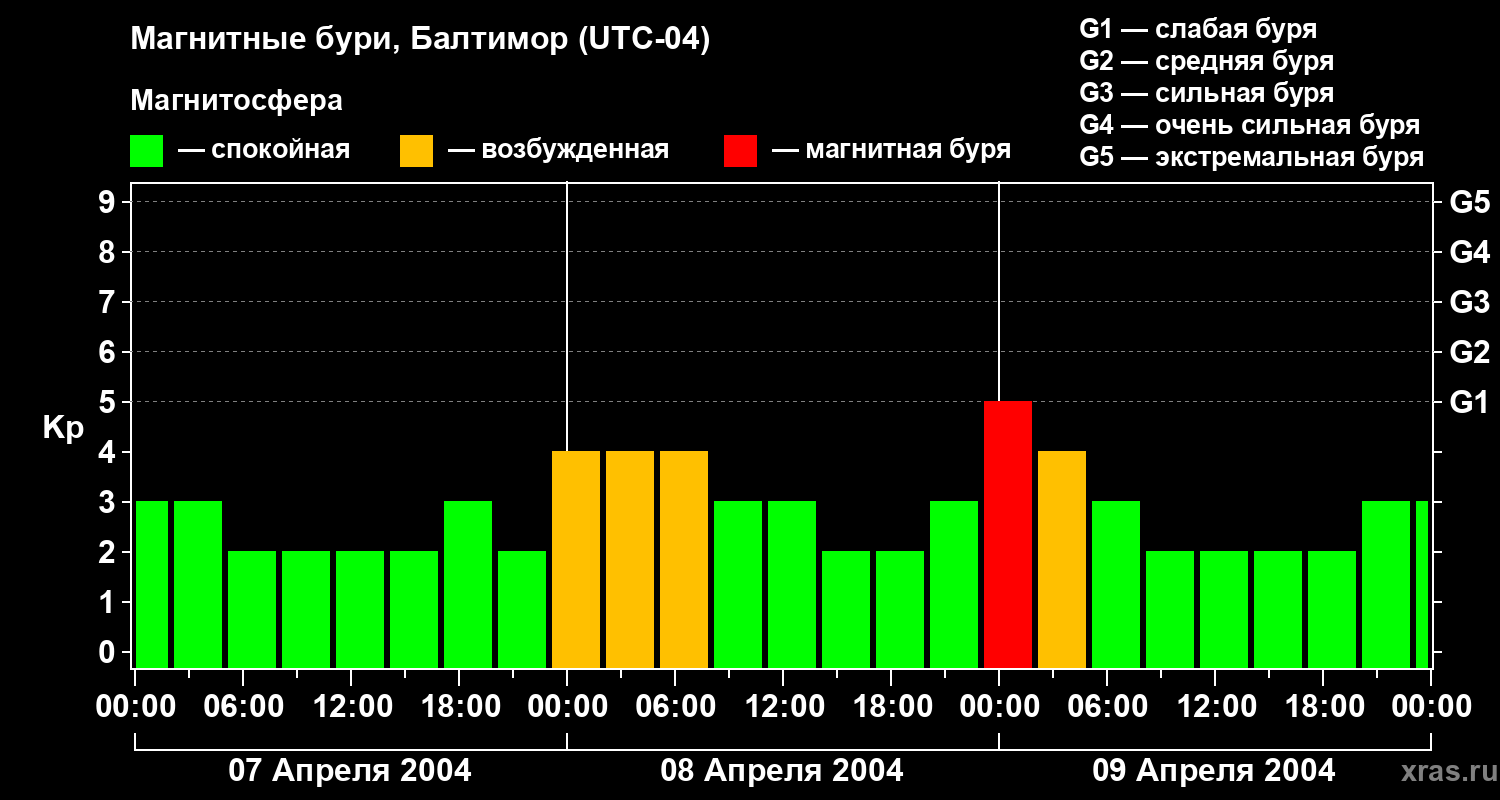
Task: Select the '09 Апреля 2004' date label
Action: [1214, 771]
